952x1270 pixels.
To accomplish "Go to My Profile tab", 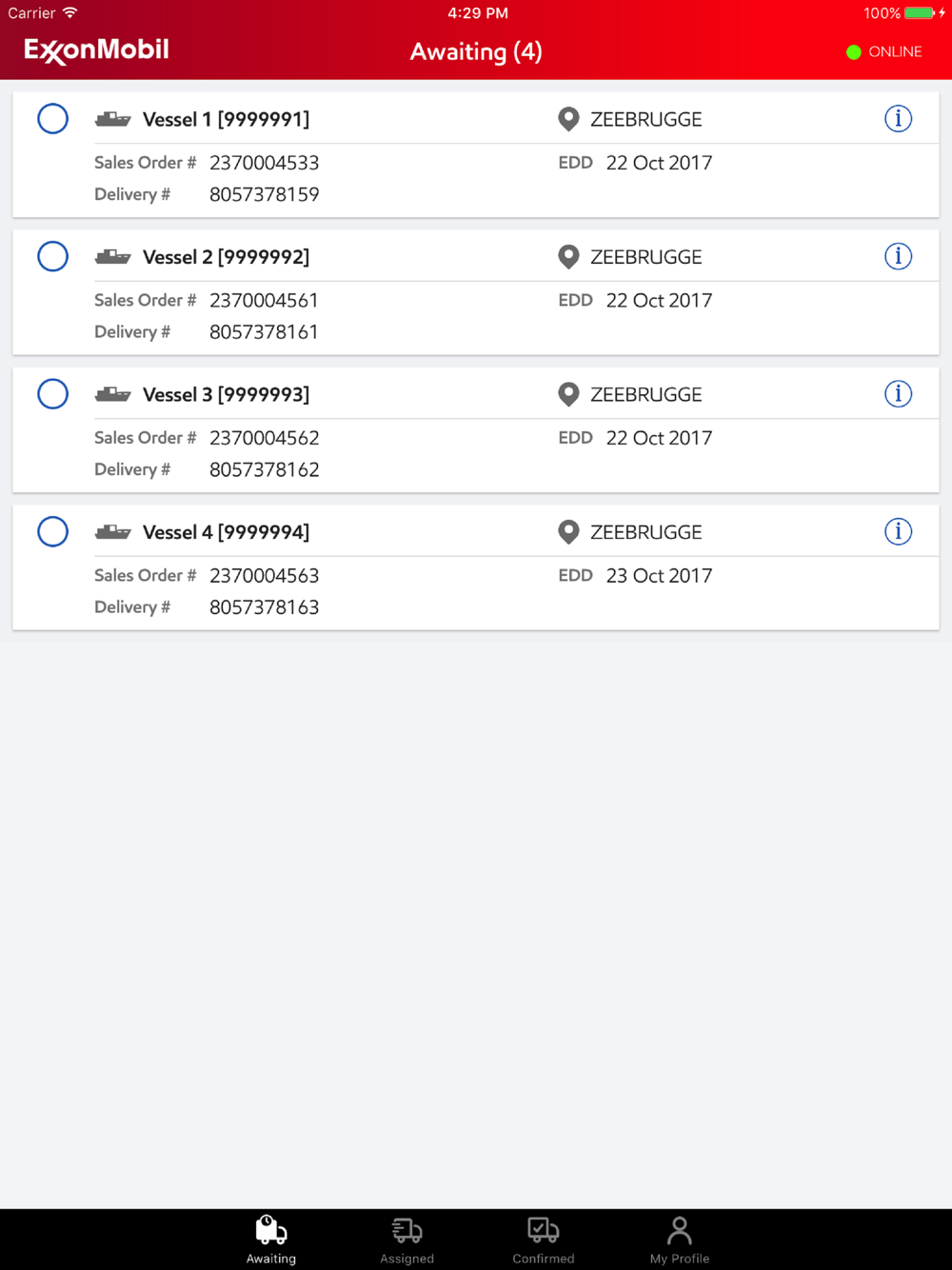I will [x=680, y=1240].
